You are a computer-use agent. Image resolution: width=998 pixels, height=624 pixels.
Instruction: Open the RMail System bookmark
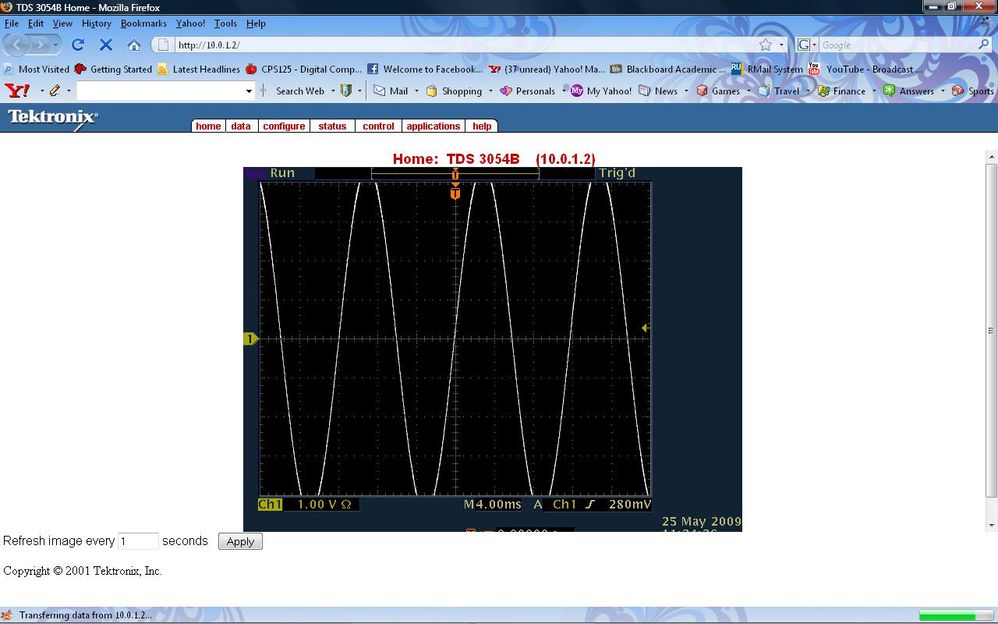click(x=767, y=69)
